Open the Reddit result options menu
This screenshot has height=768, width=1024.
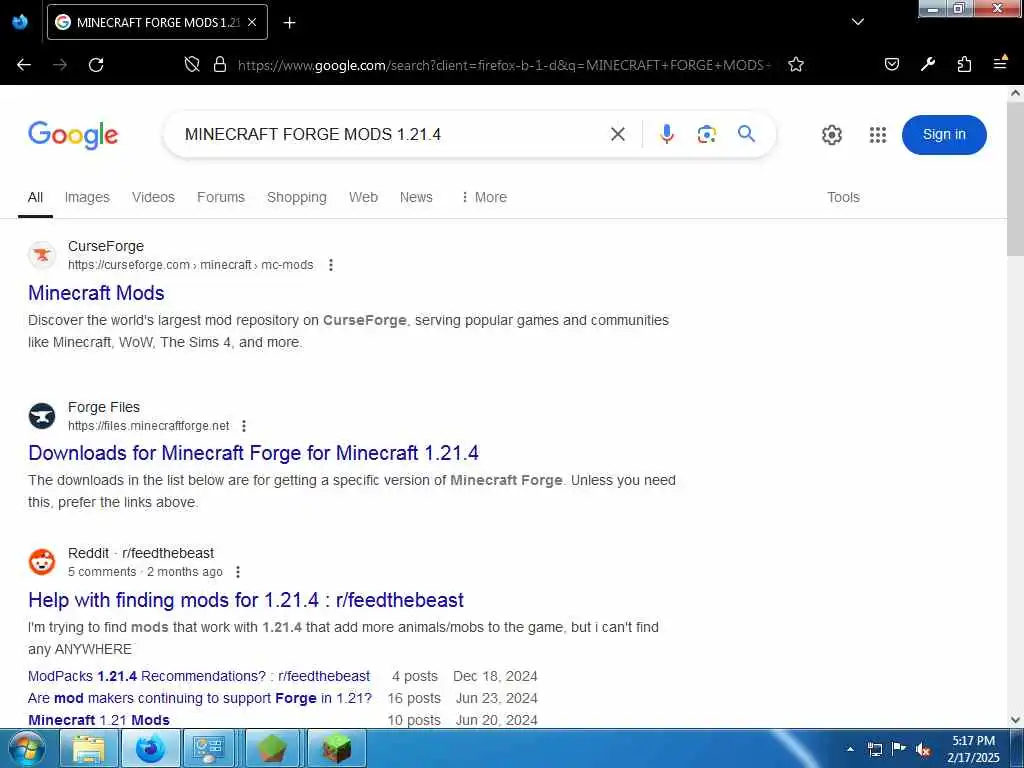pyautogui.click(x=238, y=572)
